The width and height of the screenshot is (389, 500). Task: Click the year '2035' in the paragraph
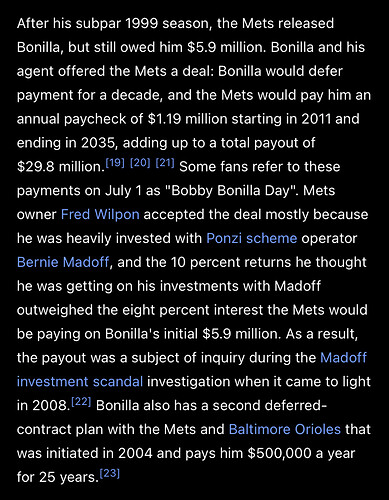(98, 143)
